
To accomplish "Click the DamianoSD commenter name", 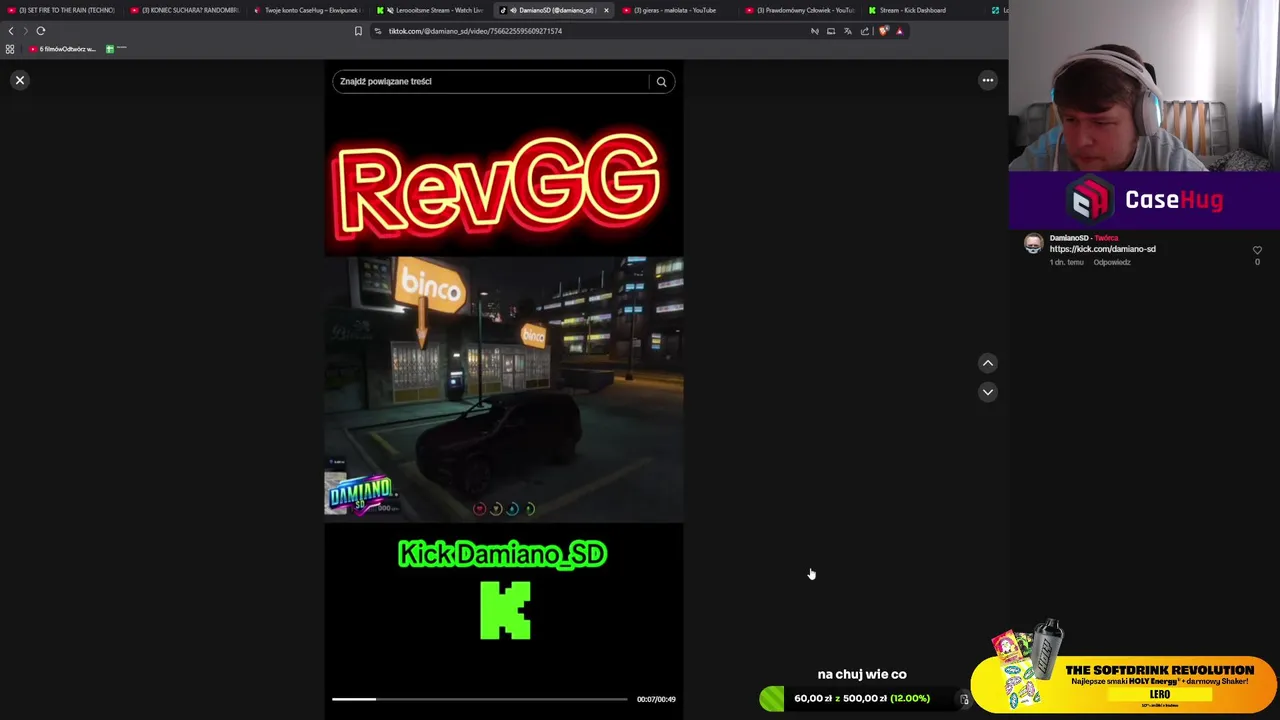I will point(1069,238).
